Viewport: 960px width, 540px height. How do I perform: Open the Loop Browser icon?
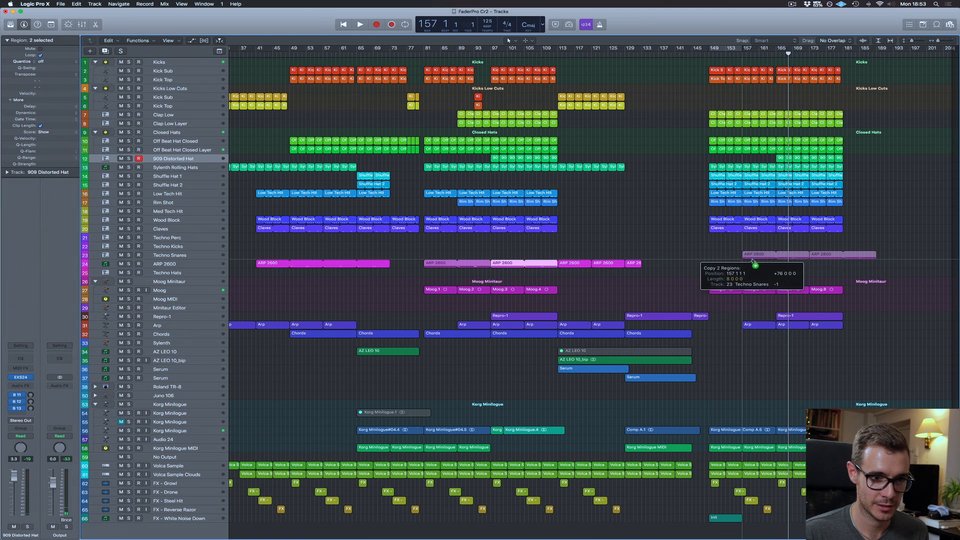click(x=936, y=24)
